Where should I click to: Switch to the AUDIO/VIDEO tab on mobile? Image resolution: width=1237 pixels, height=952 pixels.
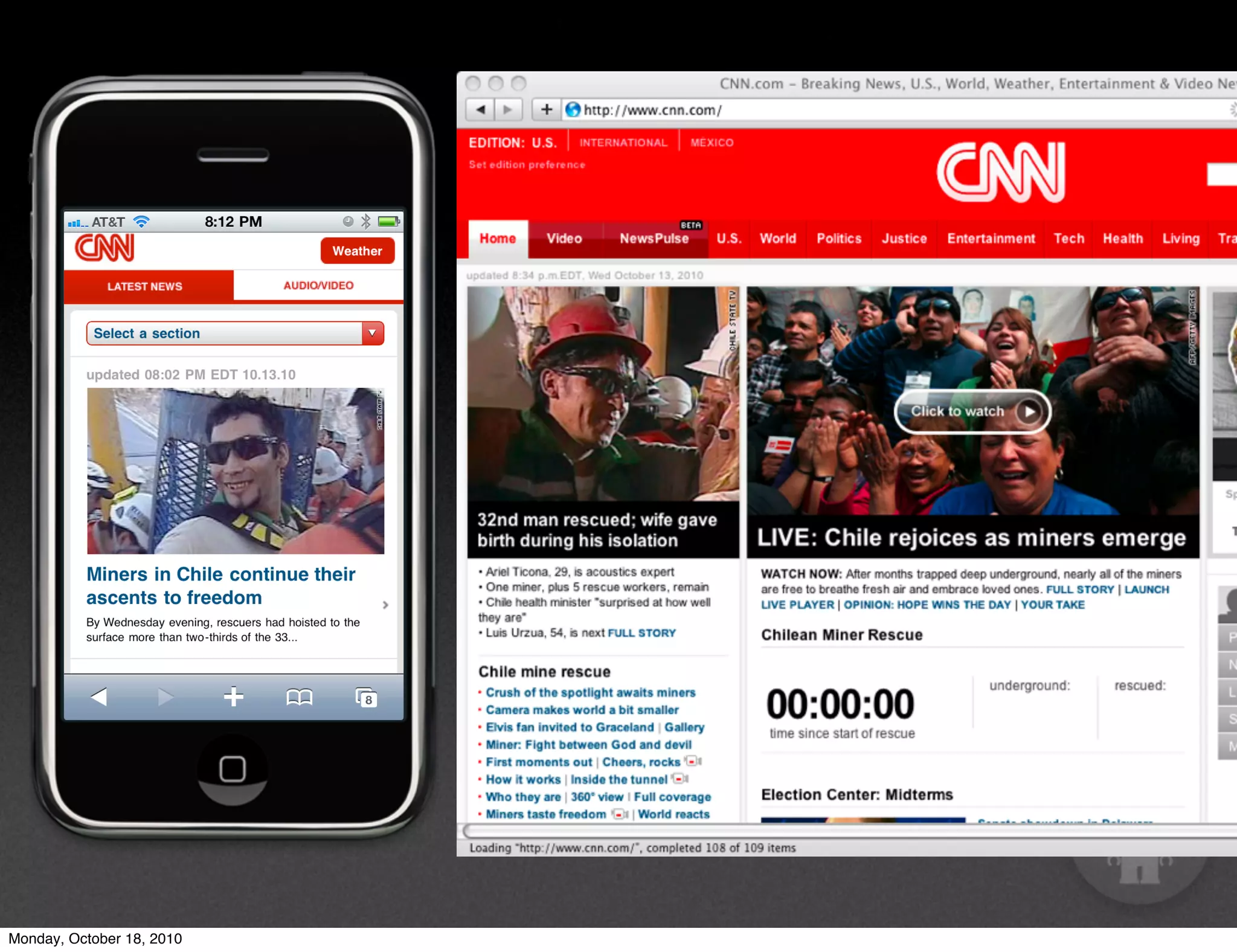tap(318, 286)
